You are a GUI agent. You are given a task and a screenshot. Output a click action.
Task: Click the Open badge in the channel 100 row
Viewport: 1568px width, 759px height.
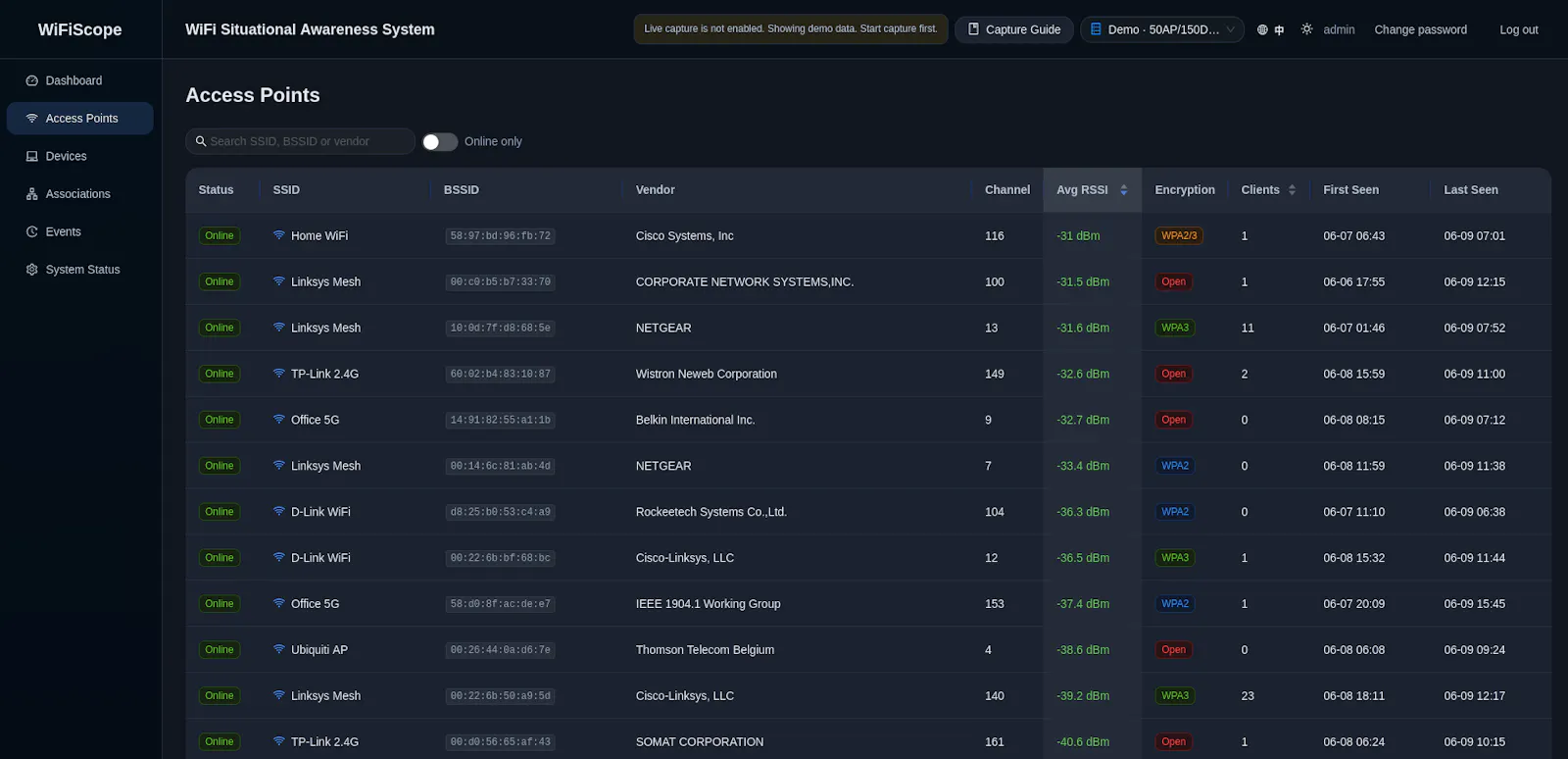point(1173,282)
